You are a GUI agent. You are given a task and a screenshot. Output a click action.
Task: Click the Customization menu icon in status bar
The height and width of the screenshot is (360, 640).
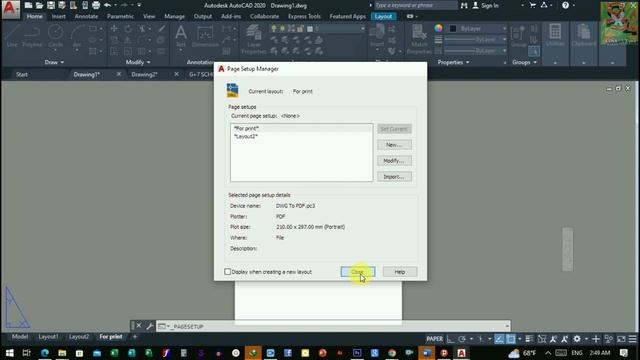coord(632,339)
